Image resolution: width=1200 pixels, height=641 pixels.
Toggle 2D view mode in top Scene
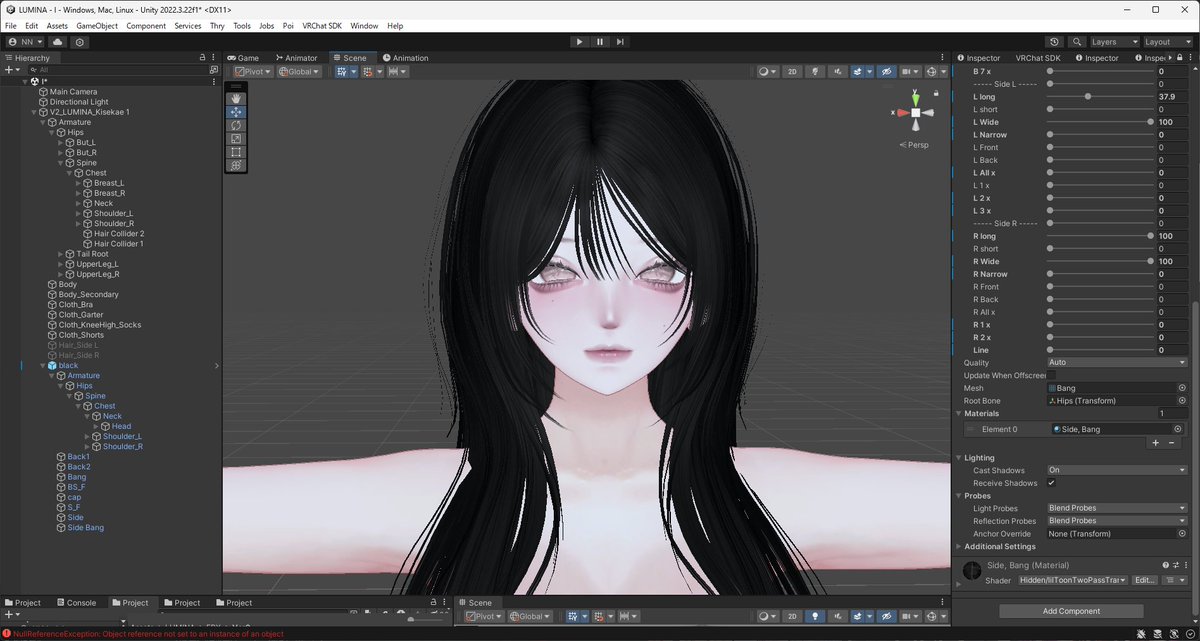point(792,72)
